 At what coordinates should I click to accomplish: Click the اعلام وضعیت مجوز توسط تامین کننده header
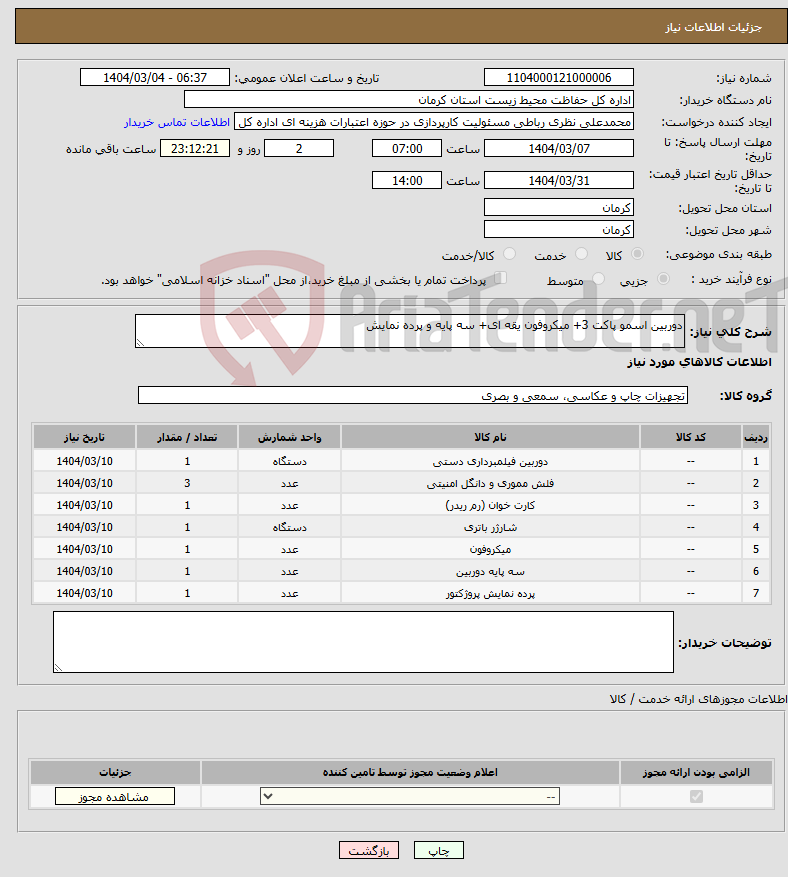click(x=410, y=772)
